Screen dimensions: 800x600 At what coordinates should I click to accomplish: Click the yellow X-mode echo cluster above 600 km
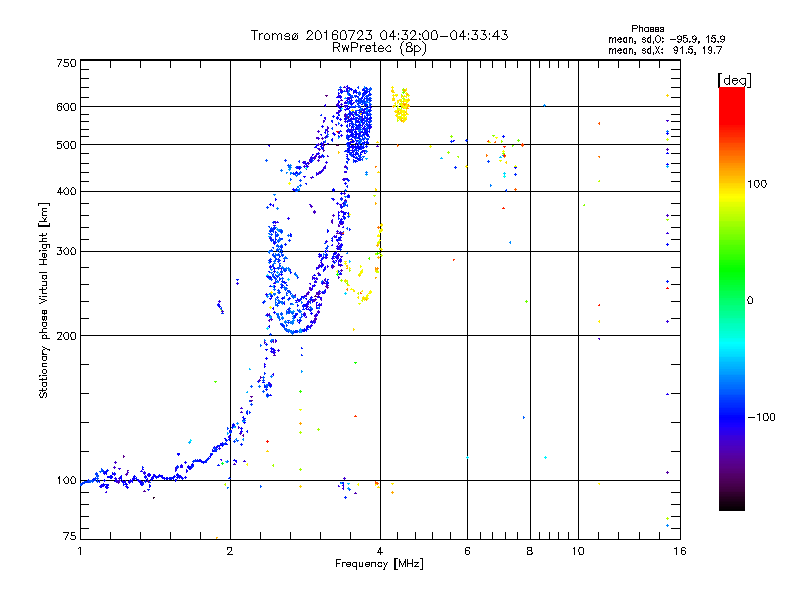pos(401,105)
